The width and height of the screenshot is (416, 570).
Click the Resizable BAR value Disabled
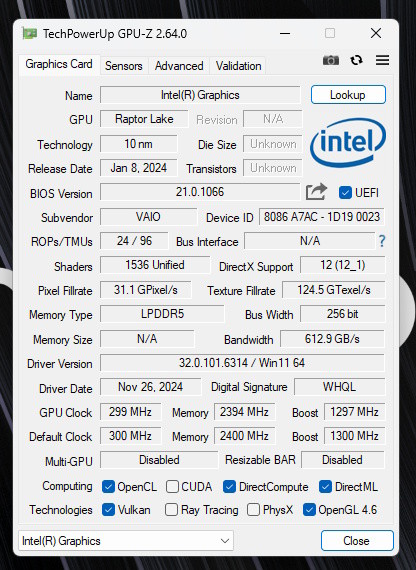pos(343,460)
